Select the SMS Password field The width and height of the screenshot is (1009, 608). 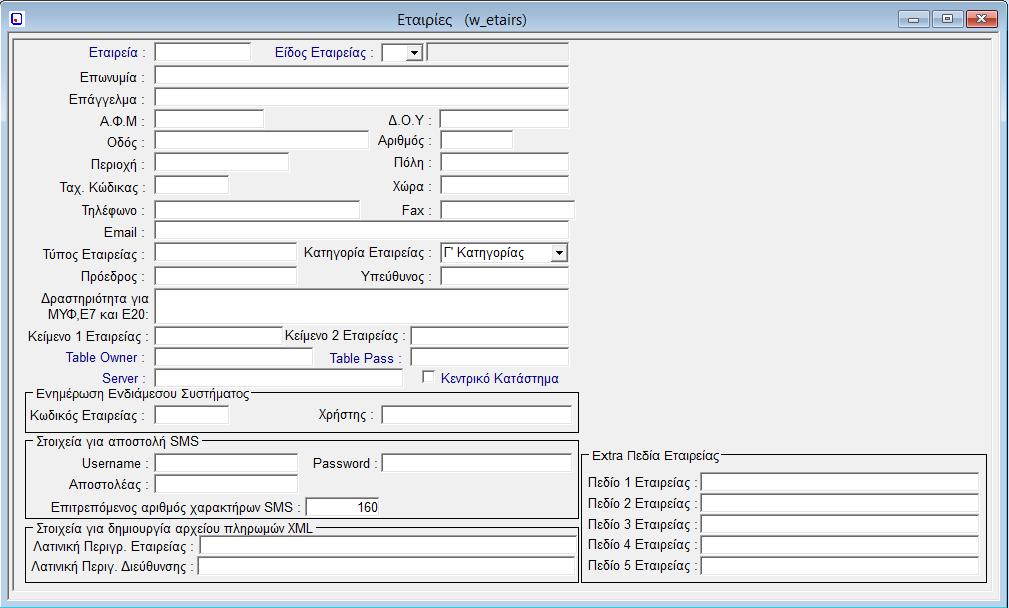point(476,463)
